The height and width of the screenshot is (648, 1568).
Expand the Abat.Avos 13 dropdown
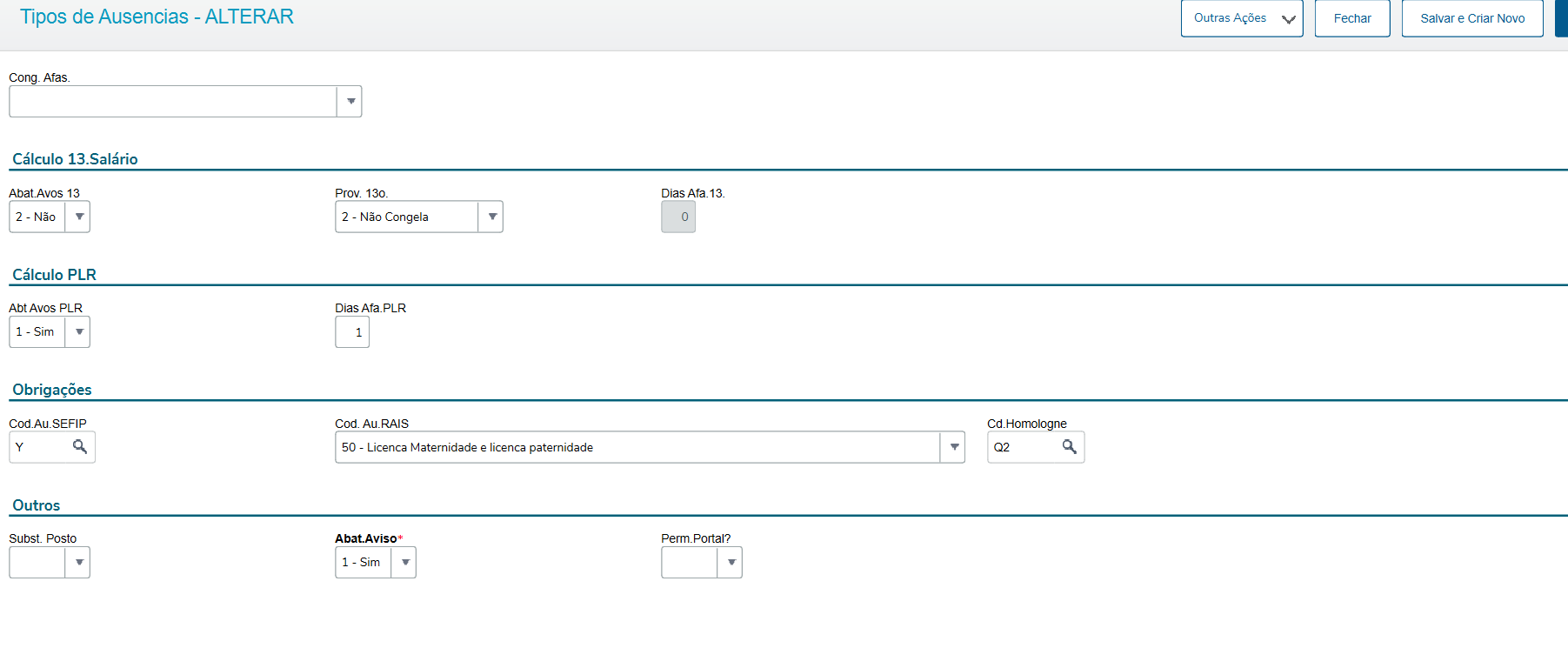pos(78,217)
